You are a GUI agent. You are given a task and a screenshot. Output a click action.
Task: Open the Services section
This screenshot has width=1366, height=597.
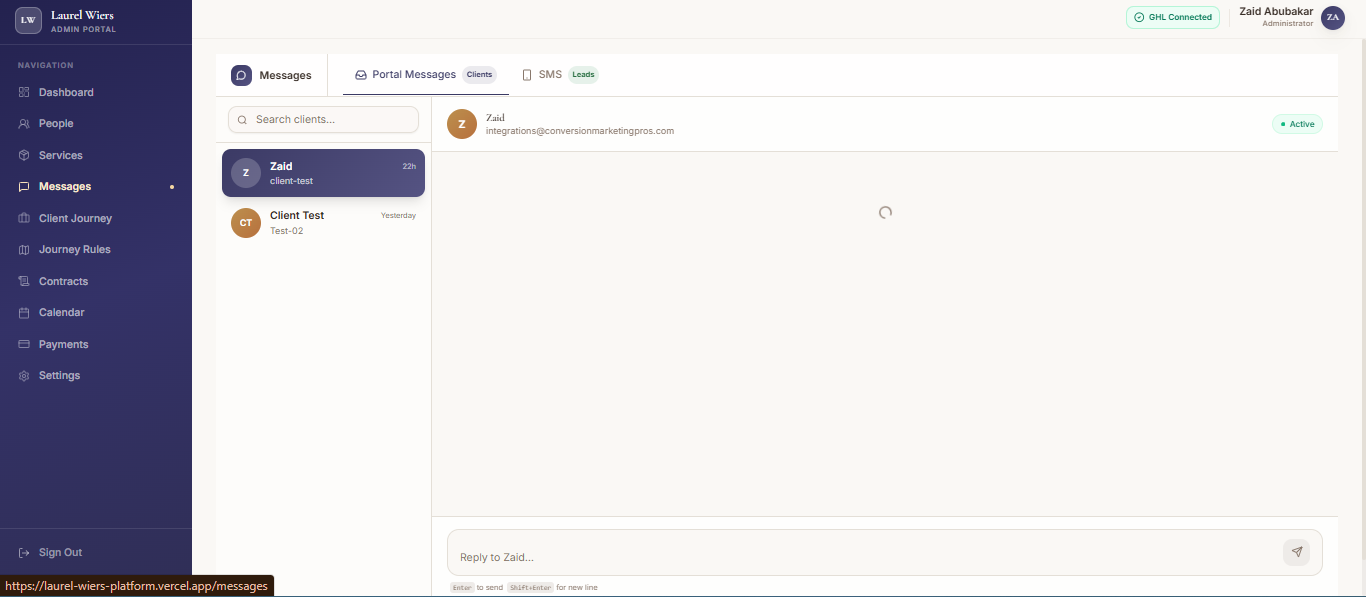click(22, 155)
